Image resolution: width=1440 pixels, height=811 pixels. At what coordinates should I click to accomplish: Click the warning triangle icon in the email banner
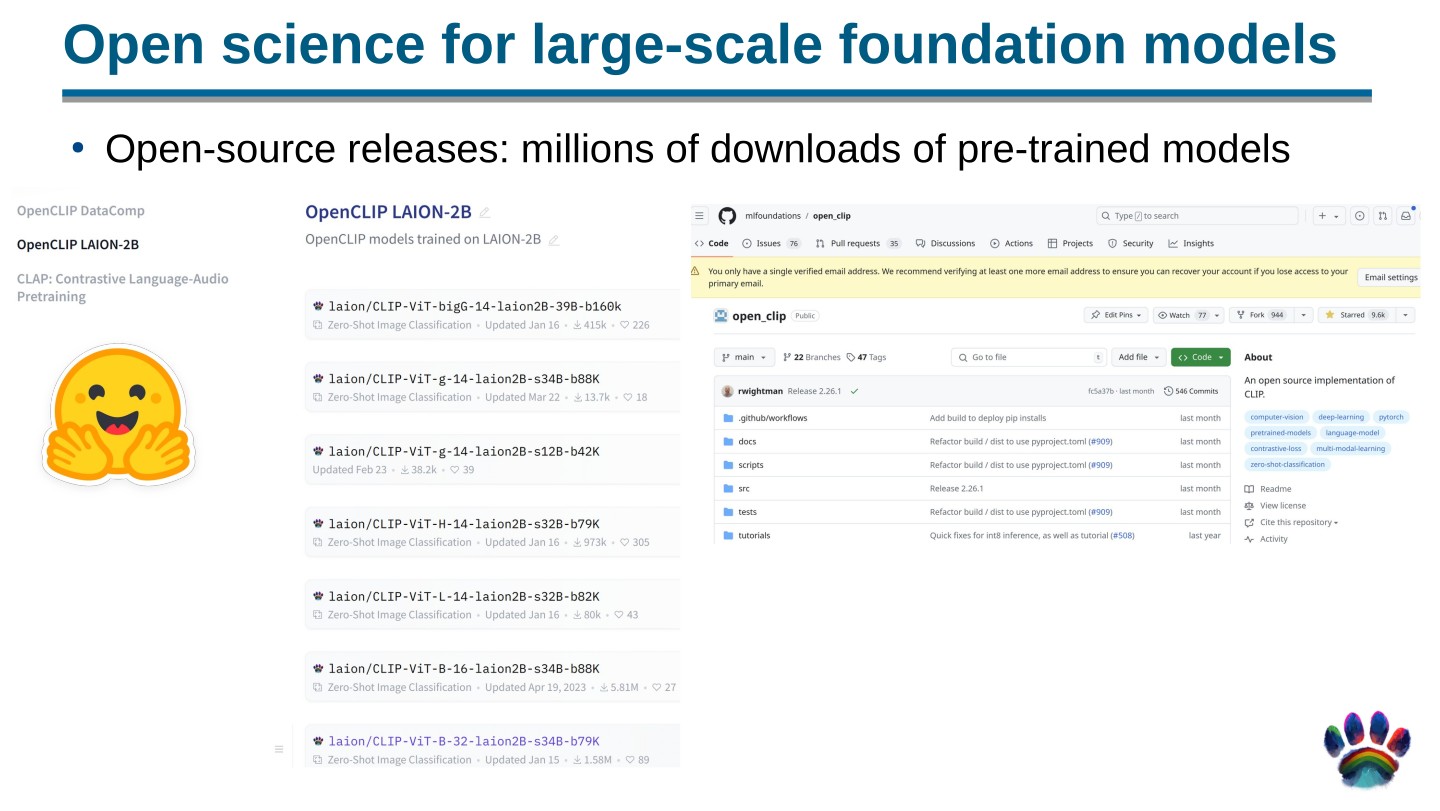pyautogui.click(x=696, y=271)
